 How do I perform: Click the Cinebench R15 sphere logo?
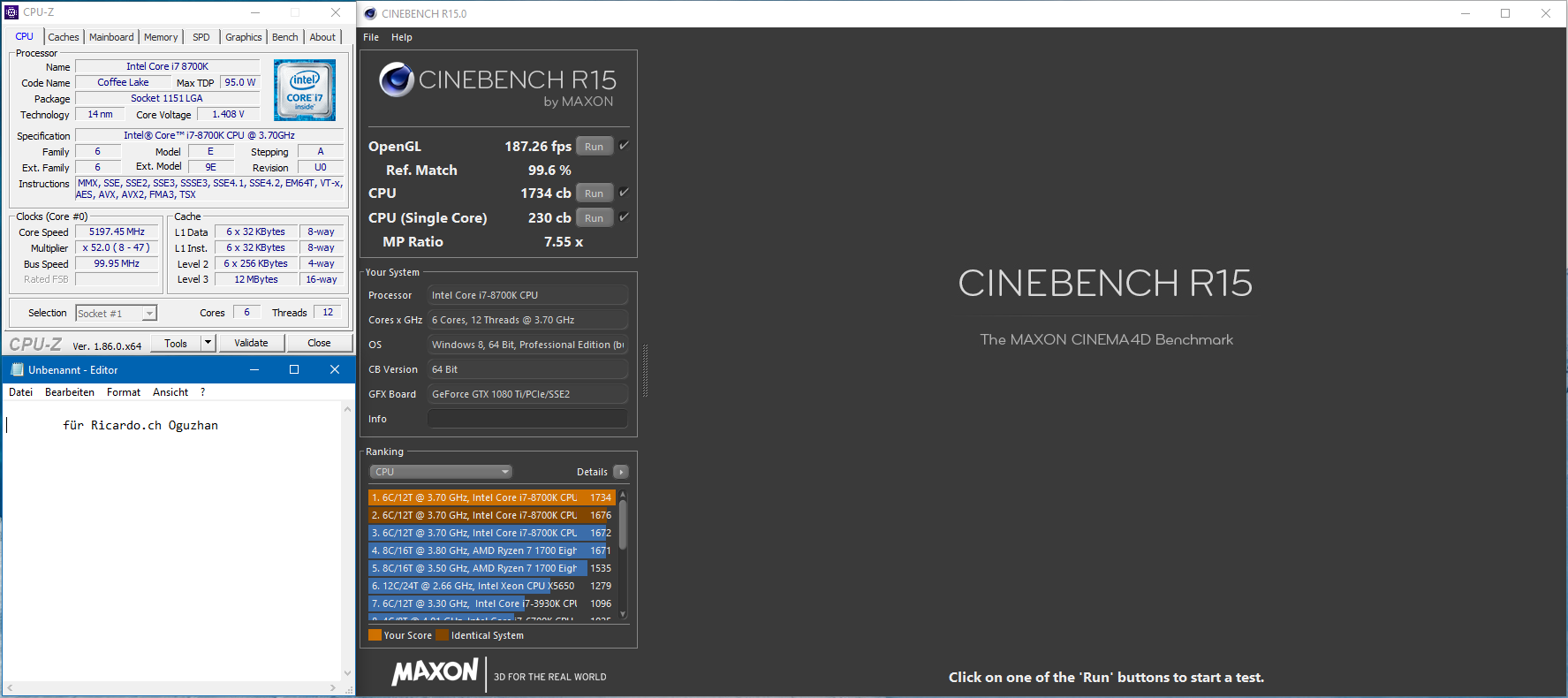[x=397, y=80]
